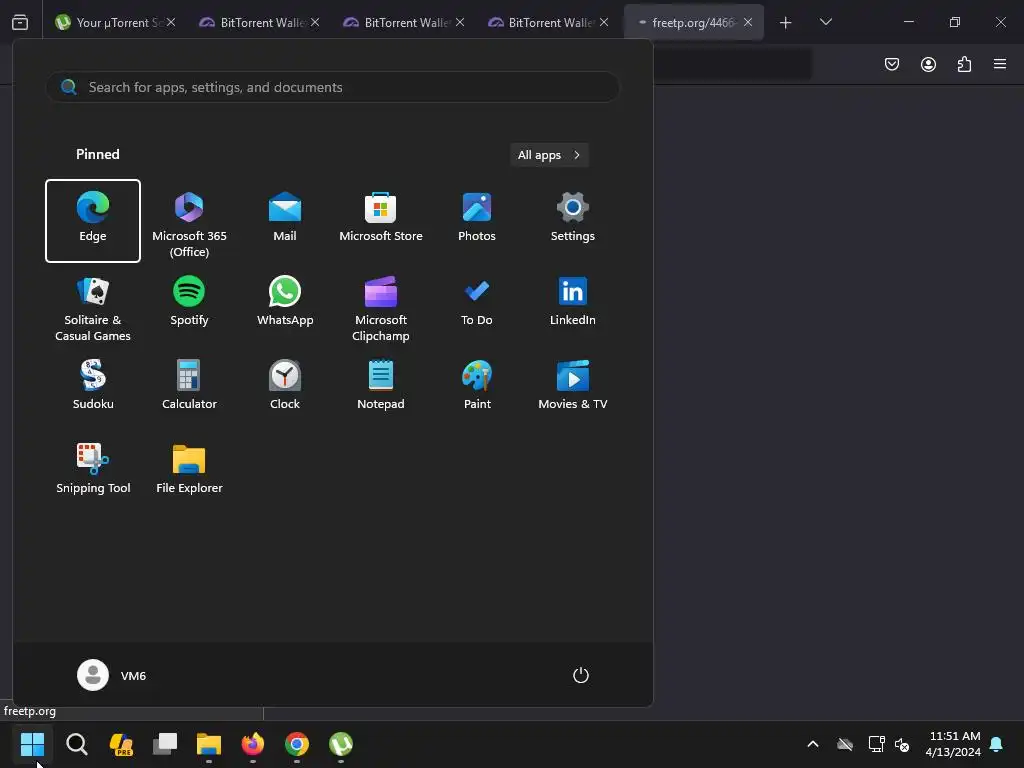Viewport: 1024px width, 768px height.
Task: Show hidden system tray icons
Action: coord(813,744)
